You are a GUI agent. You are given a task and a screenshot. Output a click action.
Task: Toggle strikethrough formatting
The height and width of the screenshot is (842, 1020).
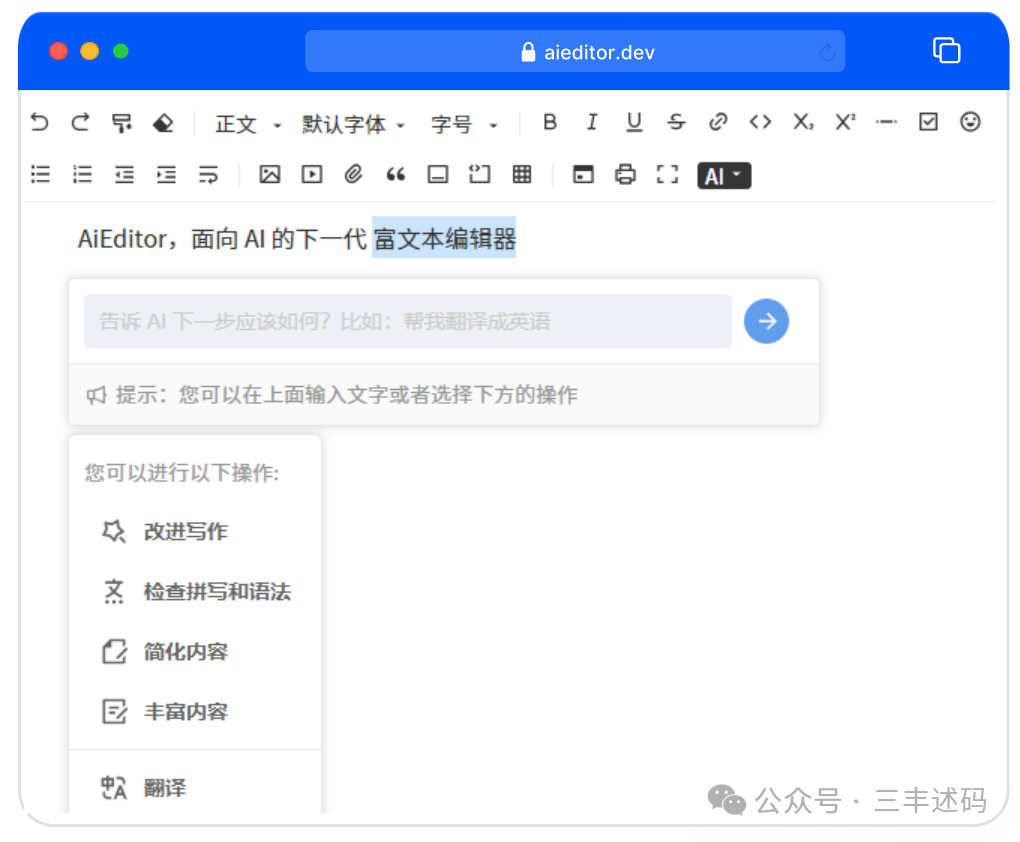click(676, 122)
